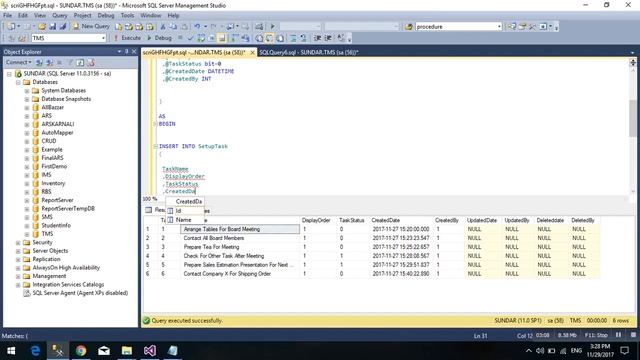Open the Help menu

pyautogui.click(x=173, y=16)
